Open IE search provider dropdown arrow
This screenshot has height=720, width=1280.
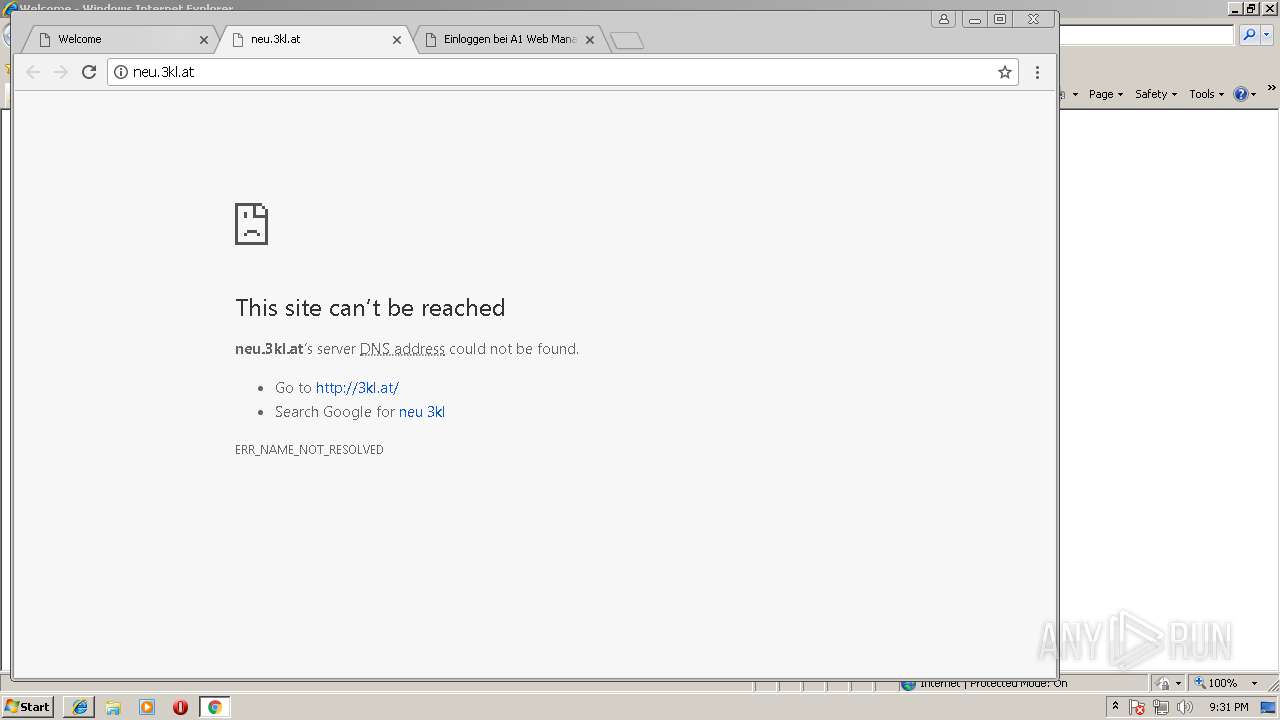1266,35
